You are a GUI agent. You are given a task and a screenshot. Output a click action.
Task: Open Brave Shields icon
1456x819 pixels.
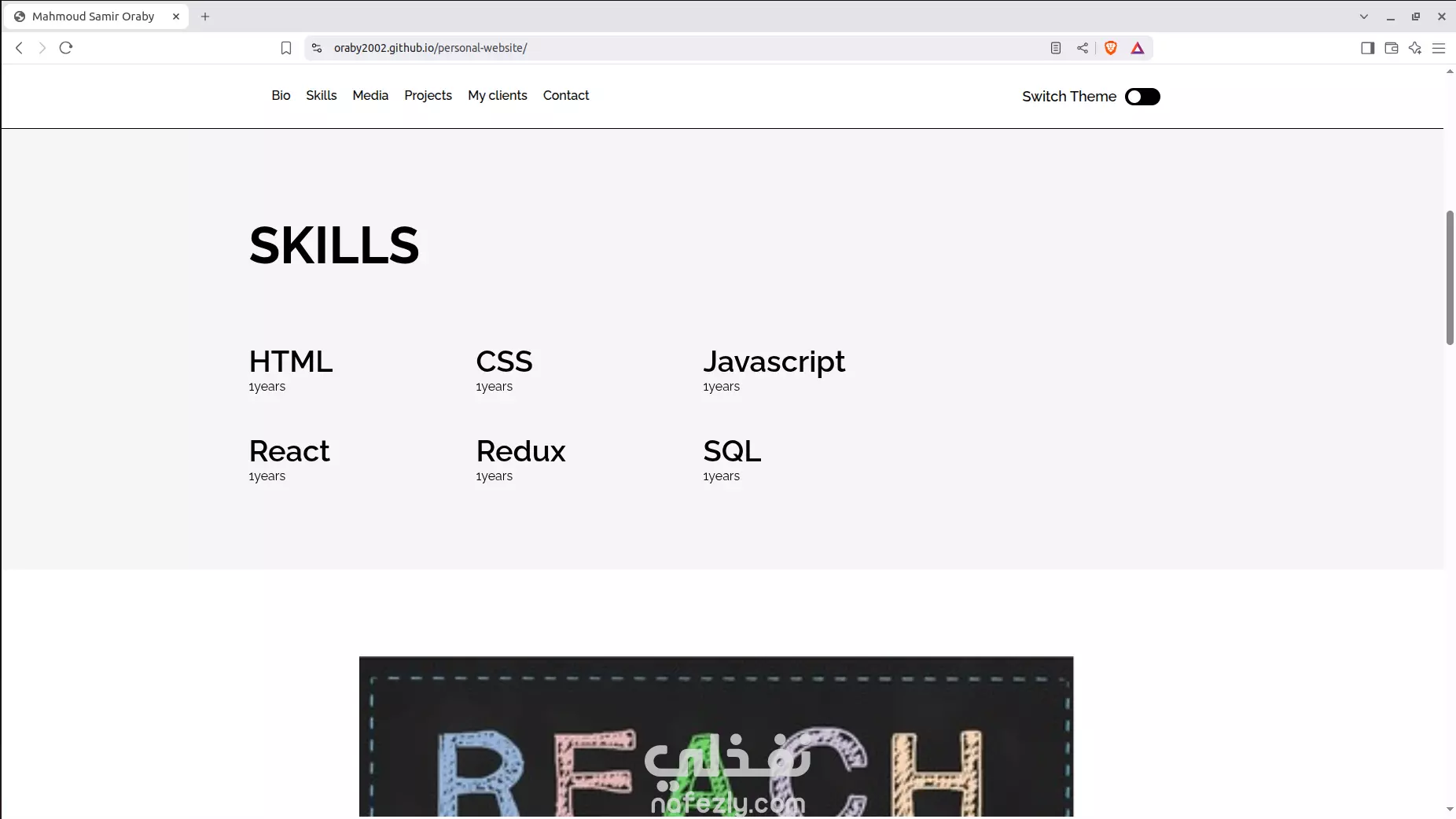pos(1111,48)
